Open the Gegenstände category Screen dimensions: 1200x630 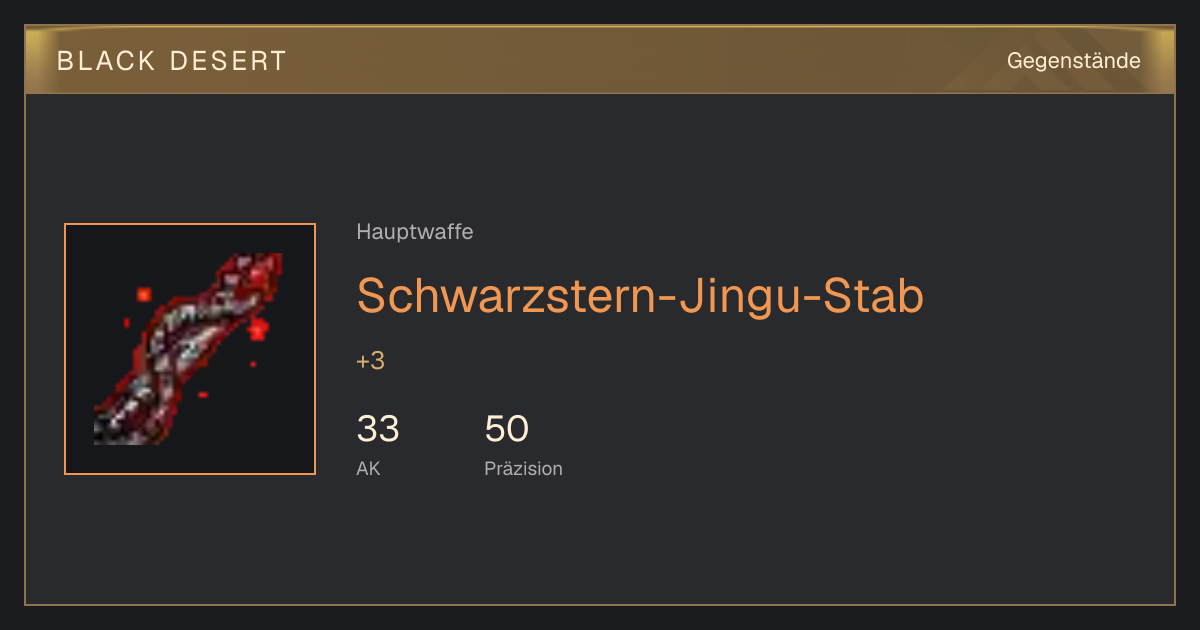point(1074,61)
